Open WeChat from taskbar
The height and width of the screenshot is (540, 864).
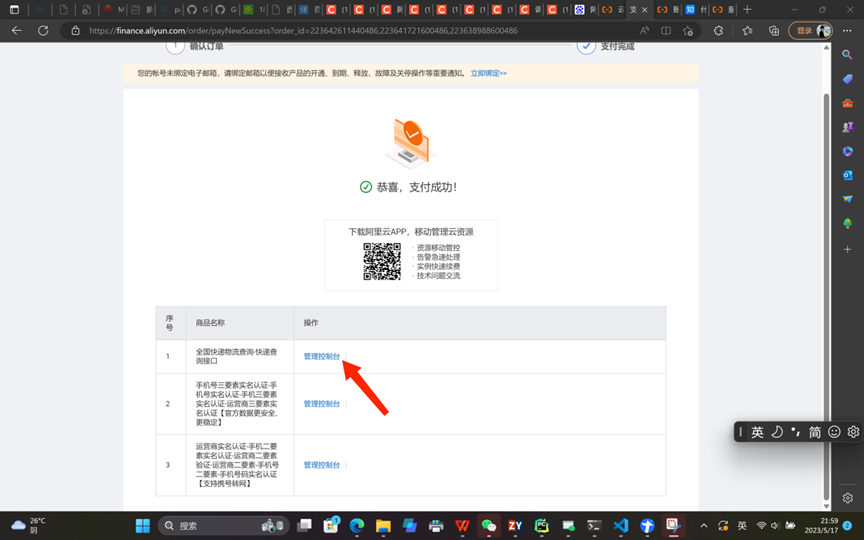(x=489, y=526)
